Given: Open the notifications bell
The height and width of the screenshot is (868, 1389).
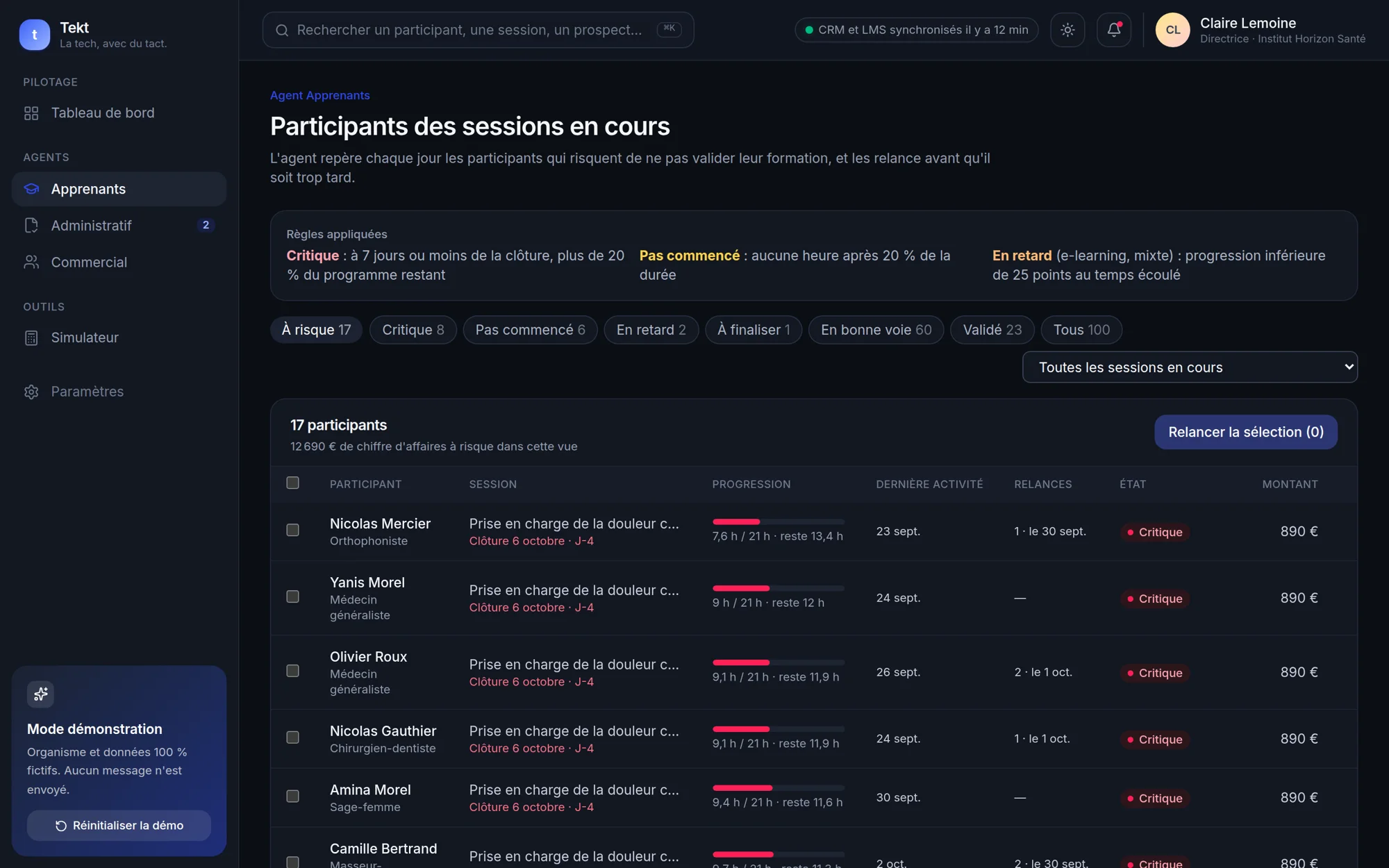Looking at the screenshot, I should (1114, 30).
